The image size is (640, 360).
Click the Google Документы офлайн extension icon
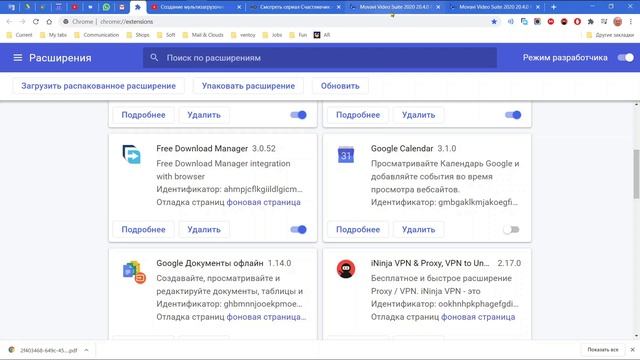click(x=134, y=272)
